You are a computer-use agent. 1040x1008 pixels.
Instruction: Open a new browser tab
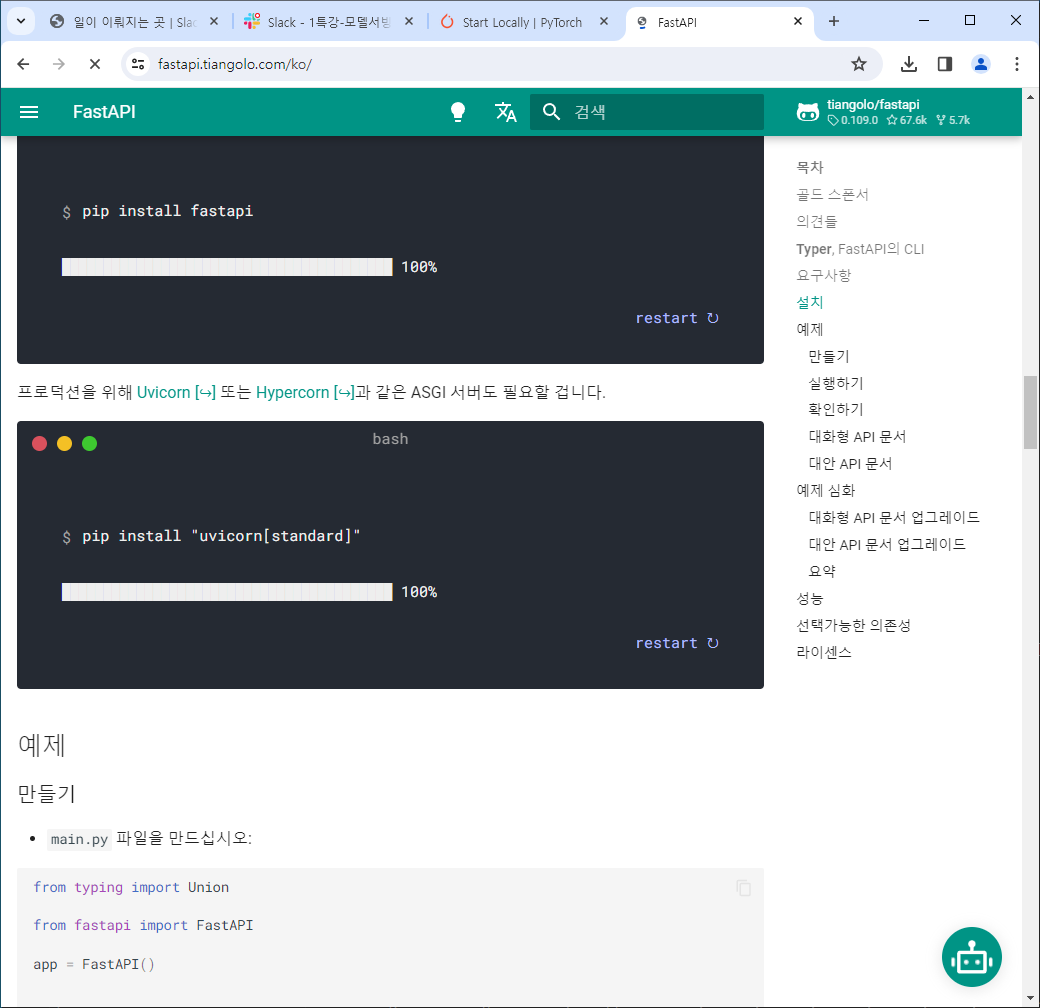coord(834,21)
